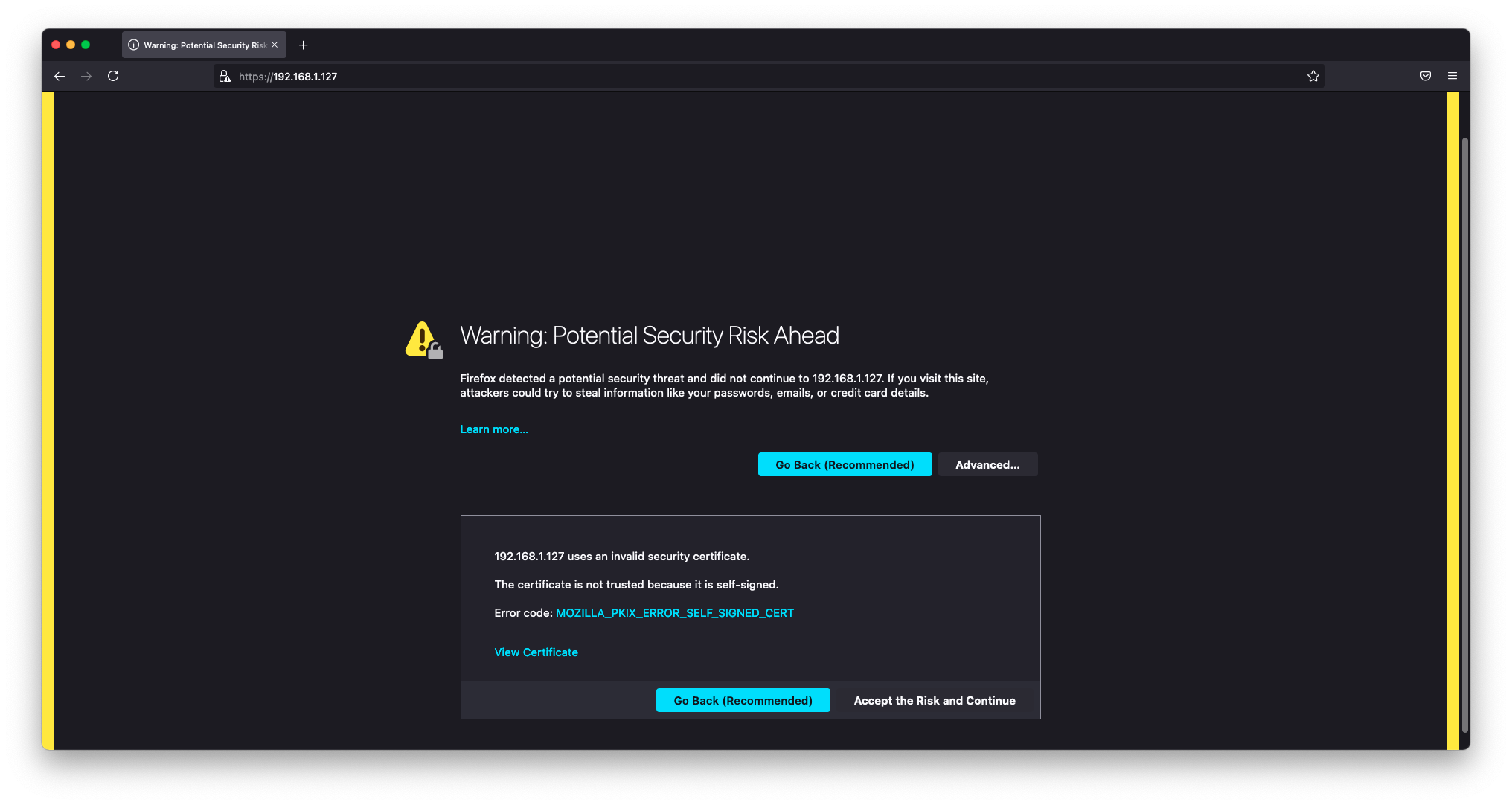The height and width of the screenshot is (805, 1512).
Task: Collapse the Advanced details section
Action: click(987, 464)
